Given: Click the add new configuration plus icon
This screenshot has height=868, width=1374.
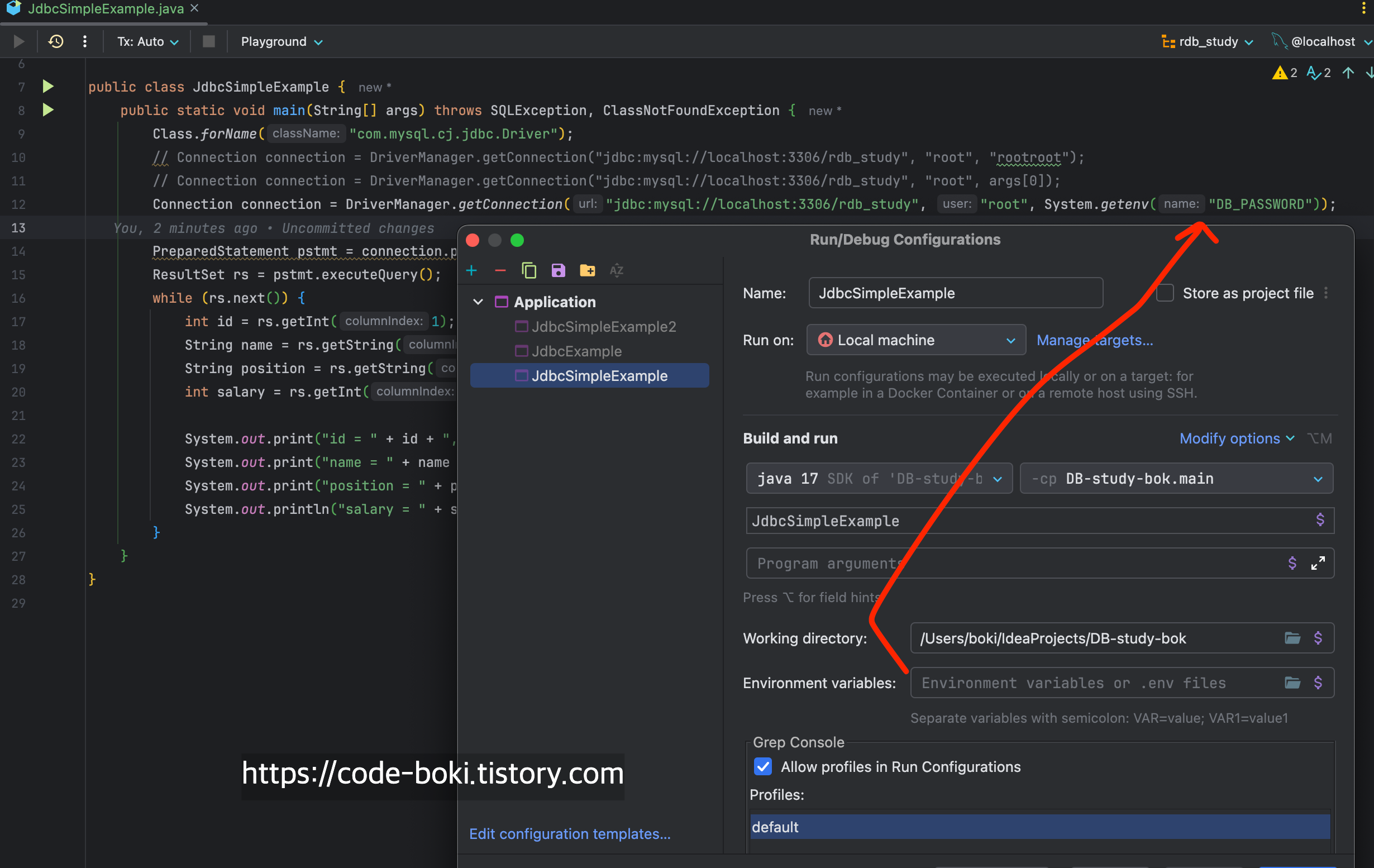Looking at the screenshot, I should [471, 270].
